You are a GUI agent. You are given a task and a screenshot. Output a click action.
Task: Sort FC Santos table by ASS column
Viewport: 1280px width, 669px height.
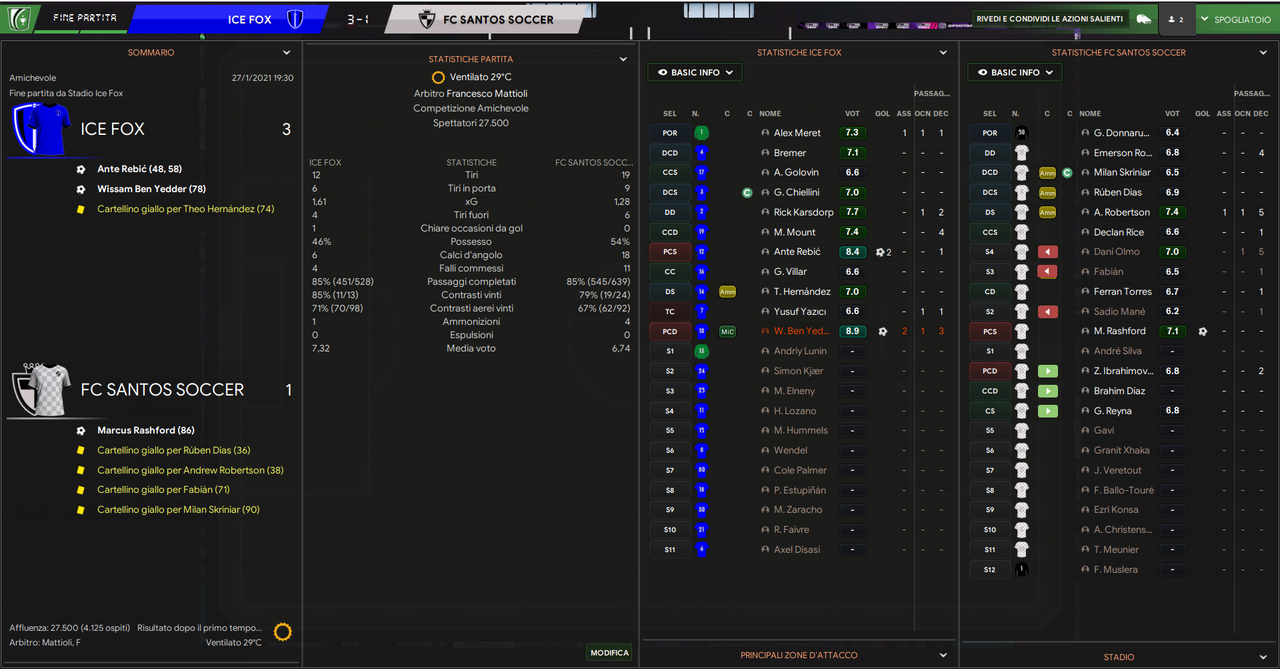[1224, 113]
